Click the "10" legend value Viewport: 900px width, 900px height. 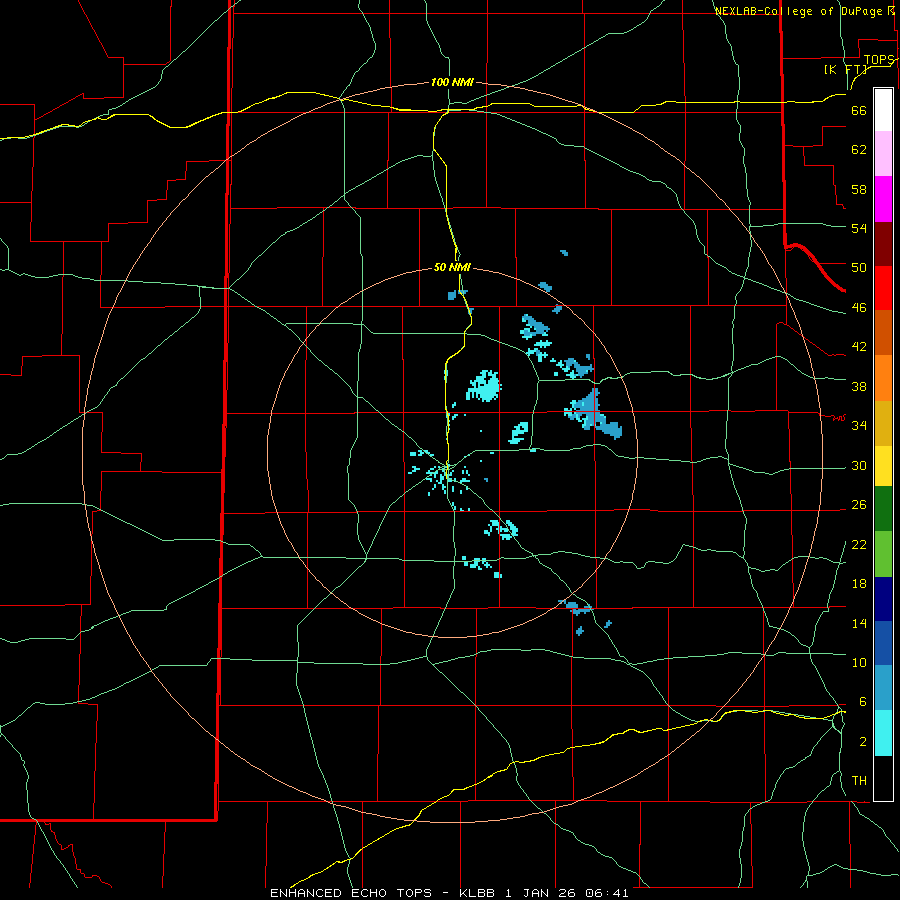pyautogui.click(x=859, y=663)
